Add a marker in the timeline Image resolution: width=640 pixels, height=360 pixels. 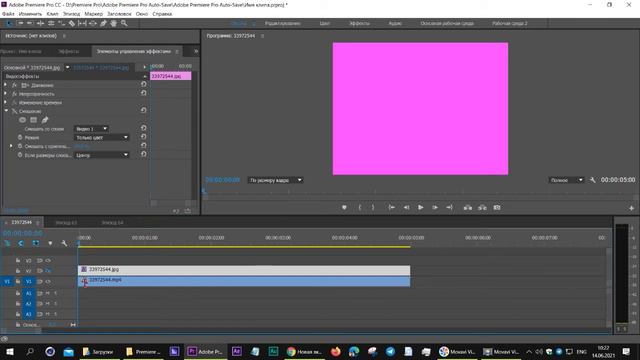(x=50, y=243)
